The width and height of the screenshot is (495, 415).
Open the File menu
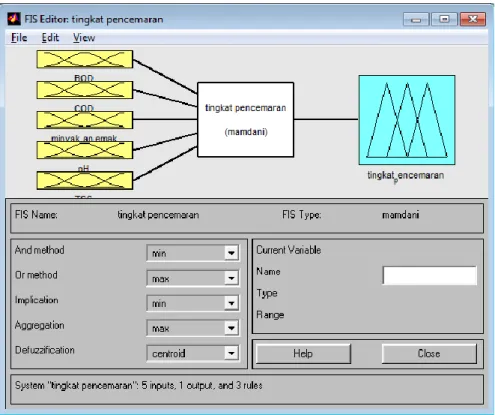pos(19,38)
